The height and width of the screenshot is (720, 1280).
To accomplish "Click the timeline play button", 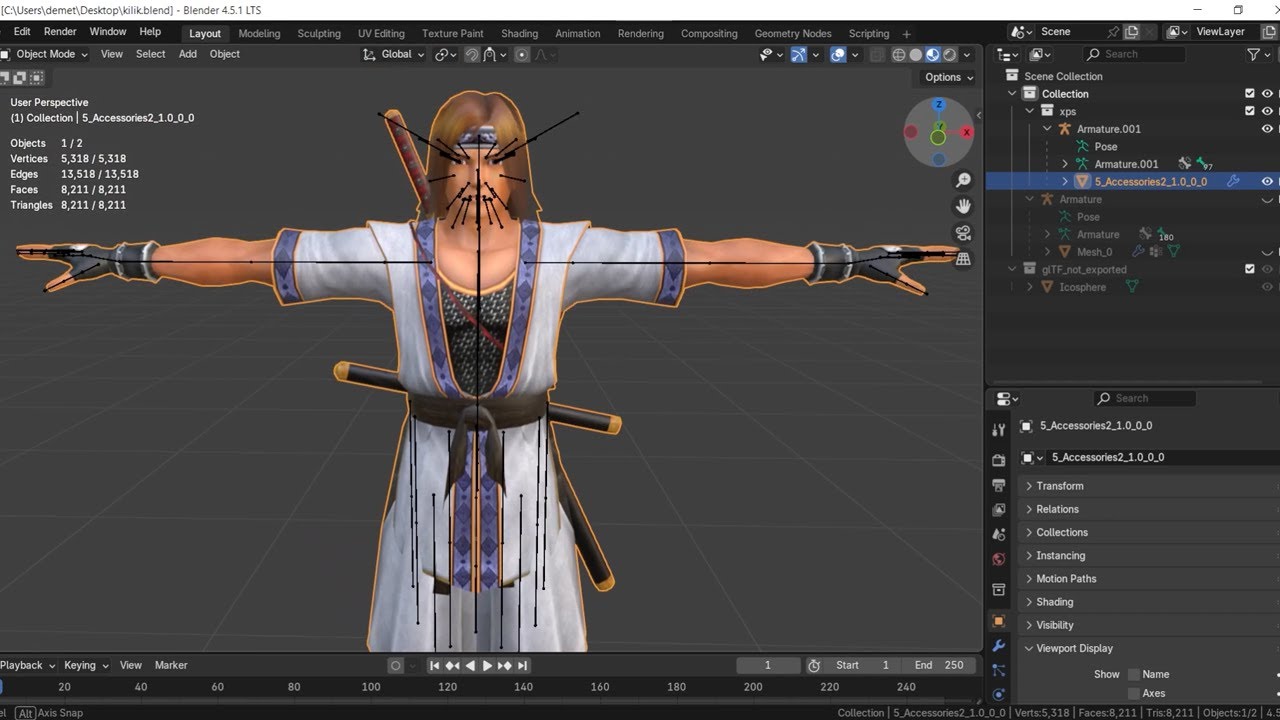I will (x=488, y=665).
